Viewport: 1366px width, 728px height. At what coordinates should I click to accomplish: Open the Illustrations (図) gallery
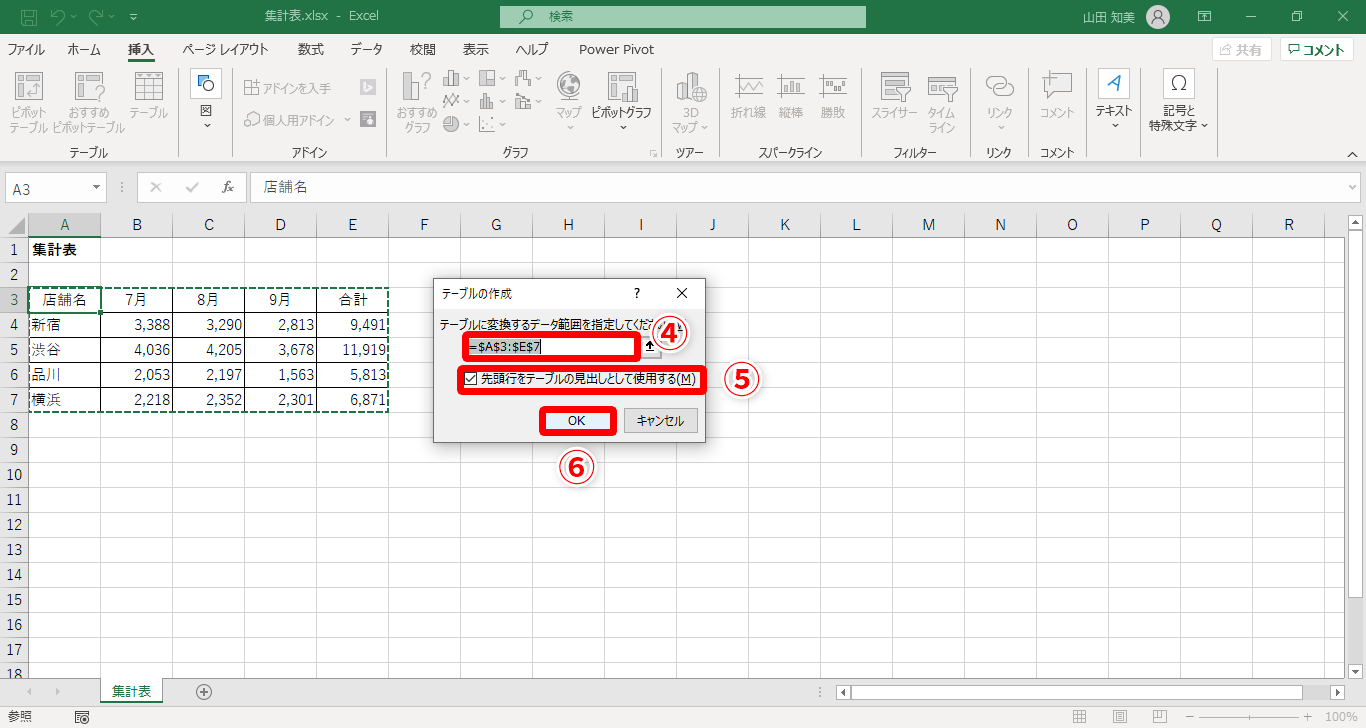(x=206, y=100)
